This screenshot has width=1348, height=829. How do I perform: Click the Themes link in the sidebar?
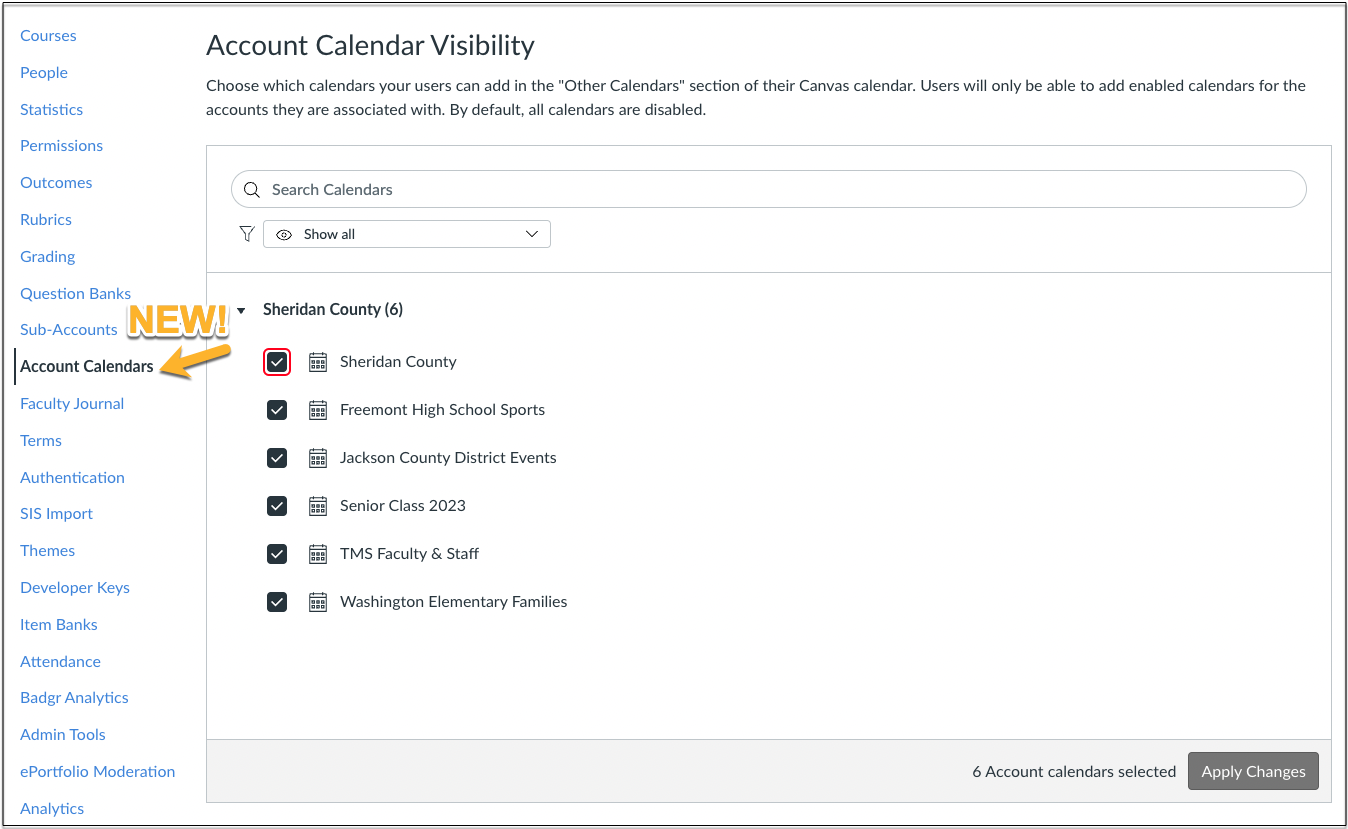(47, 550)
